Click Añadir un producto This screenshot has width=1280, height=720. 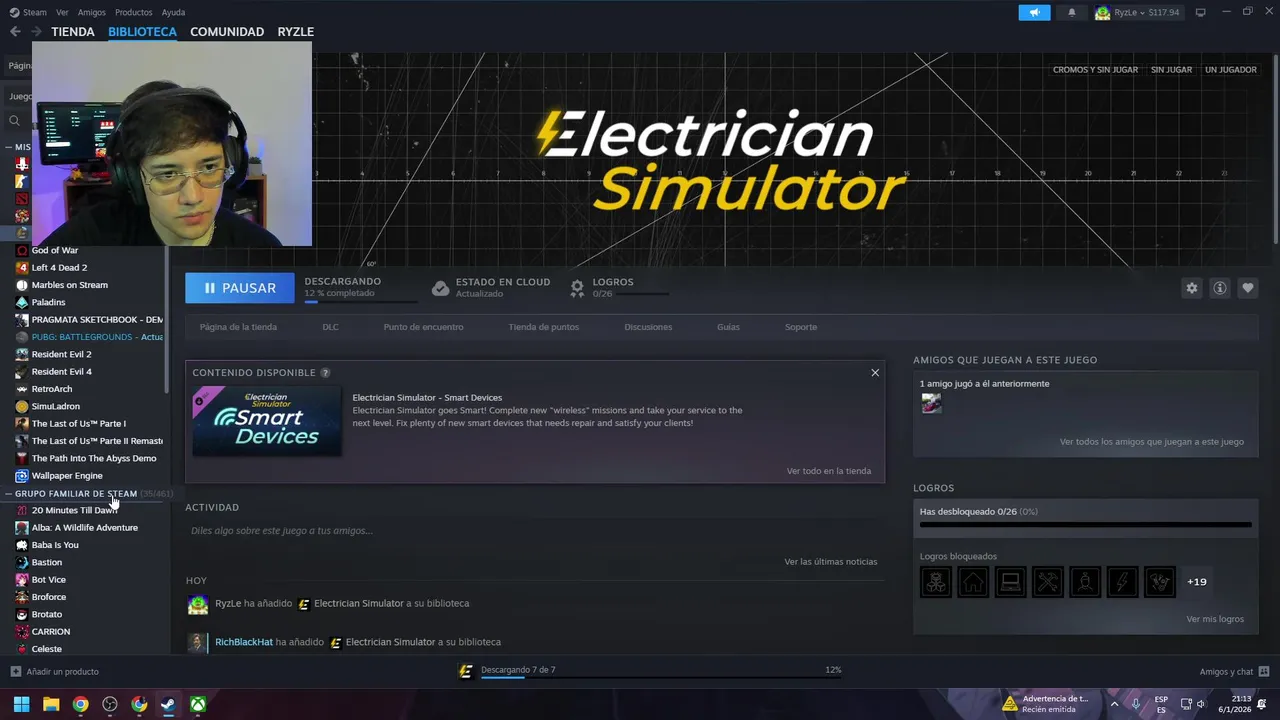click(x=55, y=672)
